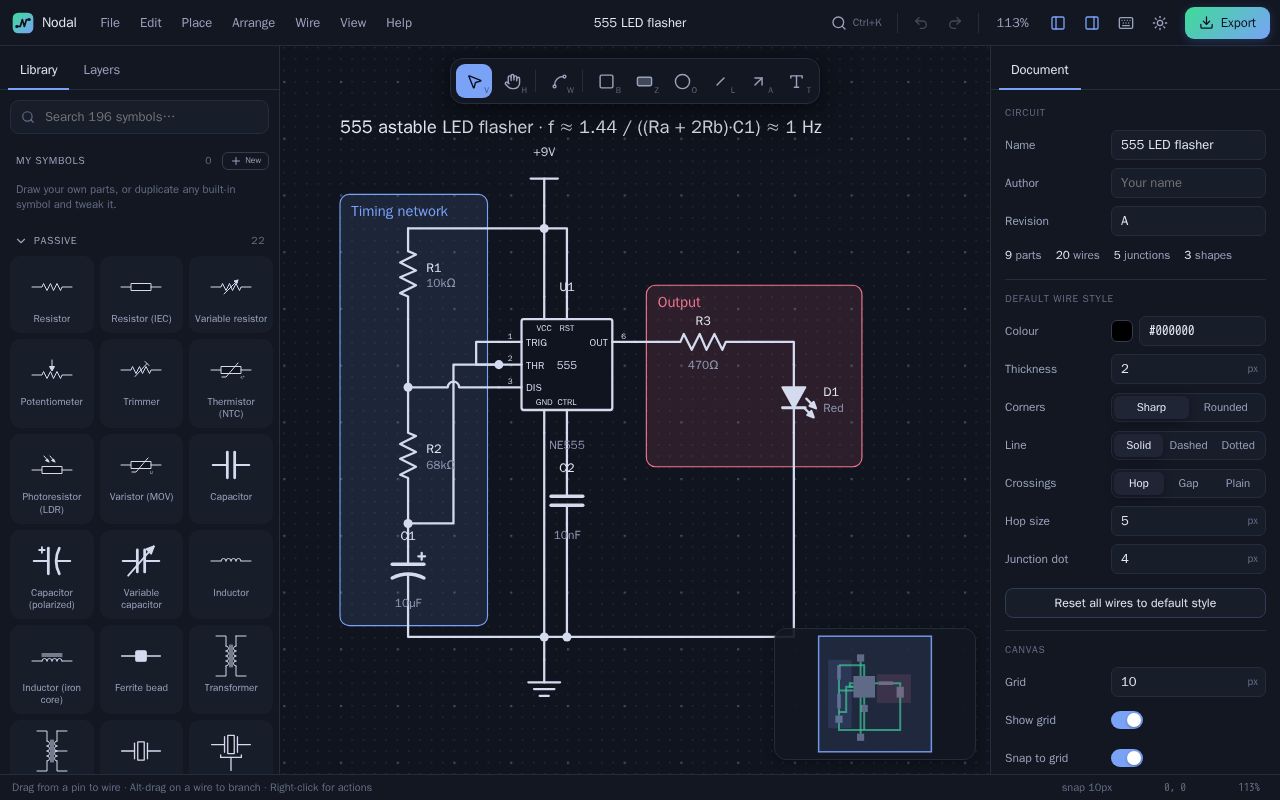
Task: Switch to the Layers tab
Action: [x=101, y=70]
